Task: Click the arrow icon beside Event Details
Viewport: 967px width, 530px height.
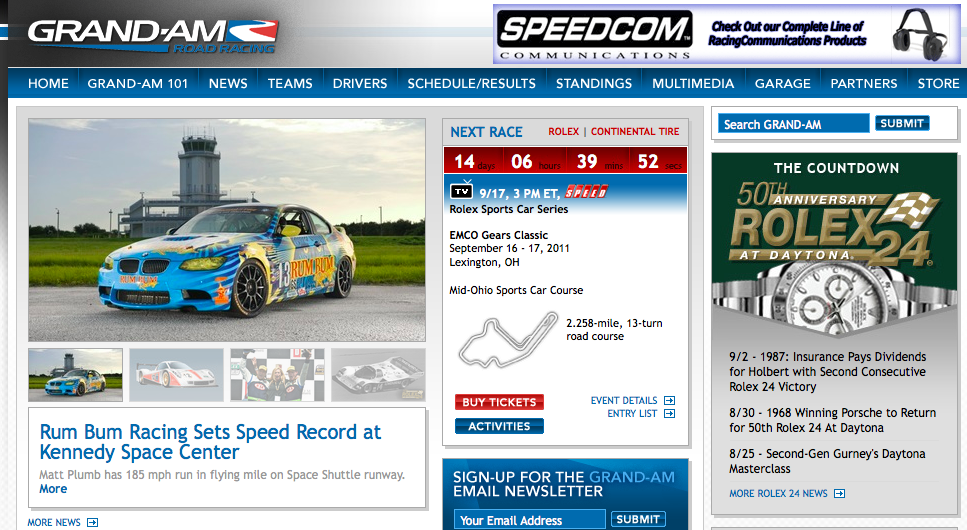Action: tap(670, 401)
